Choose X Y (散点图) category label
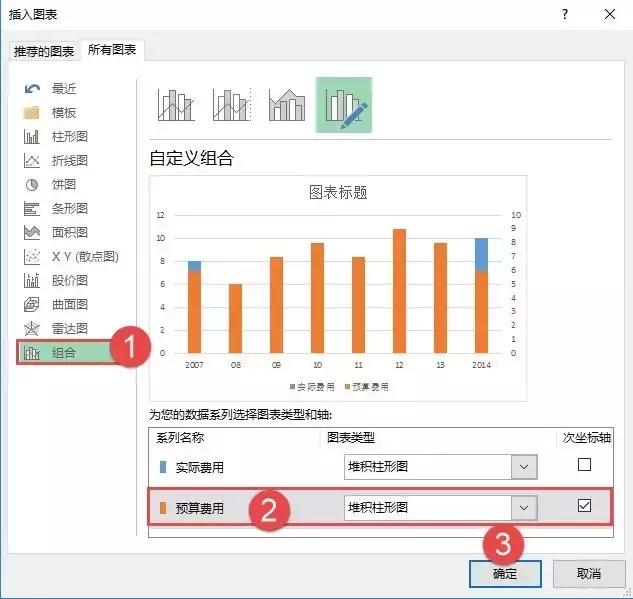 tap(85, 257)
